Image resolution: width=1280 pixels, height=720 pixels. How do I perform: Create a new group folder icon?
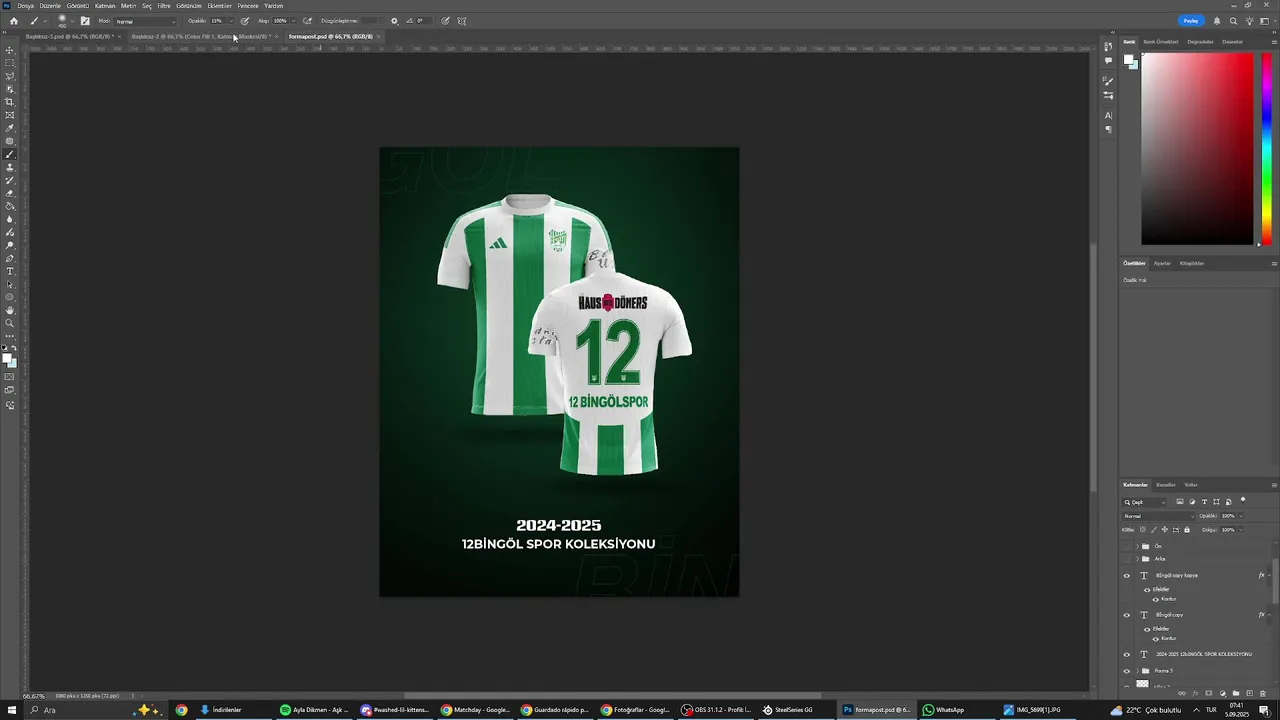(1236, 693)
